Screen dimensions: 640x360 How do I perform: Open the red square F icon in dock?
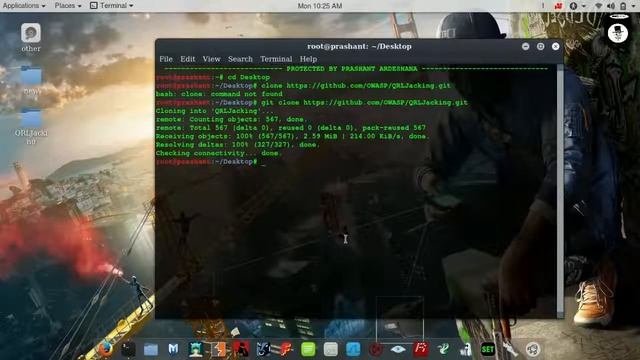point(421,349)
